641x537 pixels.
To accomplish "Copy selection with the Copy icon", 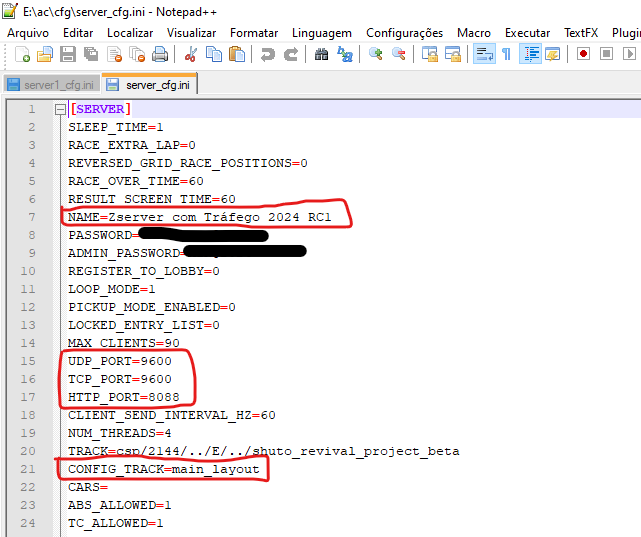I will [x=214, y=54].
